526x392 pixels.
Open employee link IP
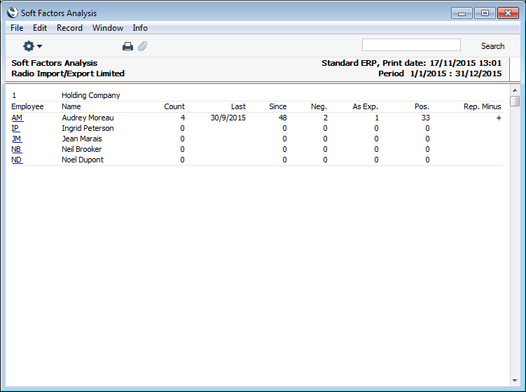pyautogui.click(x=15, y=128)
